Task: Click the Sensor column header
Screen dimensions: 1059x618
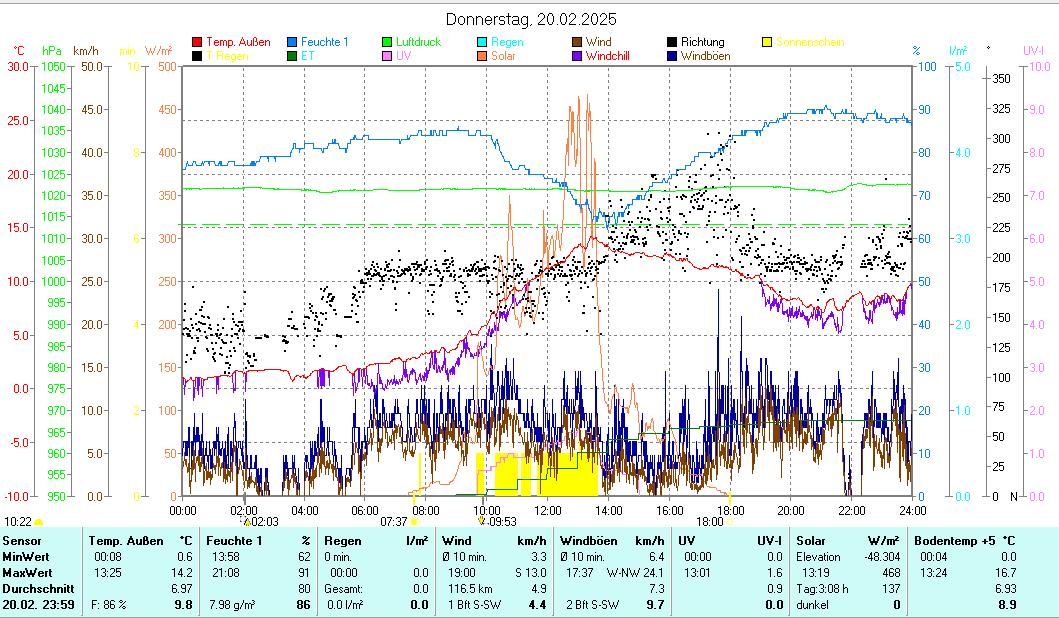Action: pos(22,541)
